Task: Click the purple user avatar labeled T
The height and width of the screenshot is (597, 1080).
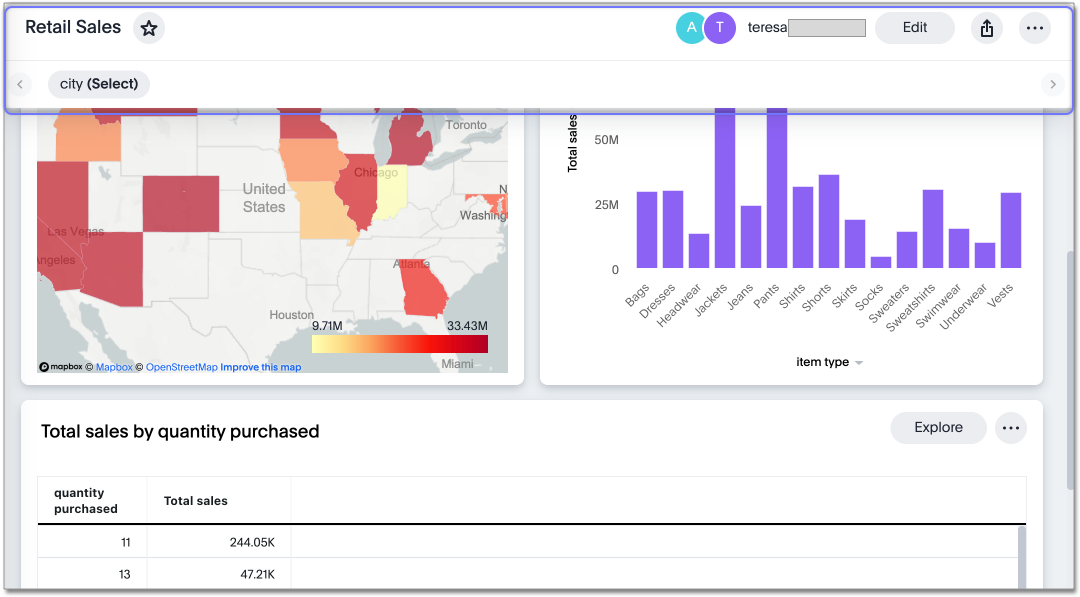Action: (x=720, y=28)
